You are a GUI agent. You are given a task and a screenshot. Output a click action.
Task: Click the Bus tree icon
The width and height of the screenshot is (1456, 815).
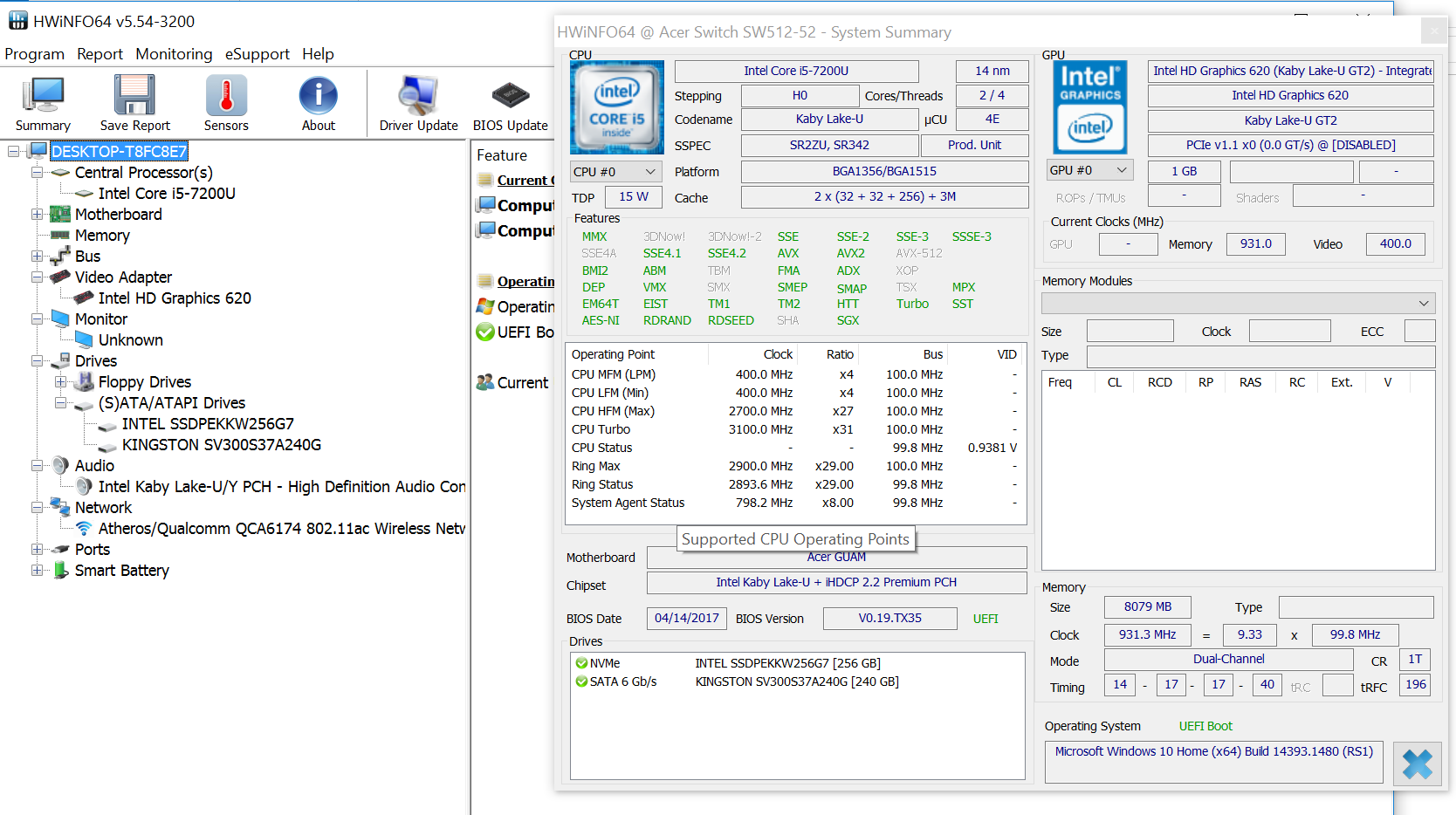click(x=60, y=256)
